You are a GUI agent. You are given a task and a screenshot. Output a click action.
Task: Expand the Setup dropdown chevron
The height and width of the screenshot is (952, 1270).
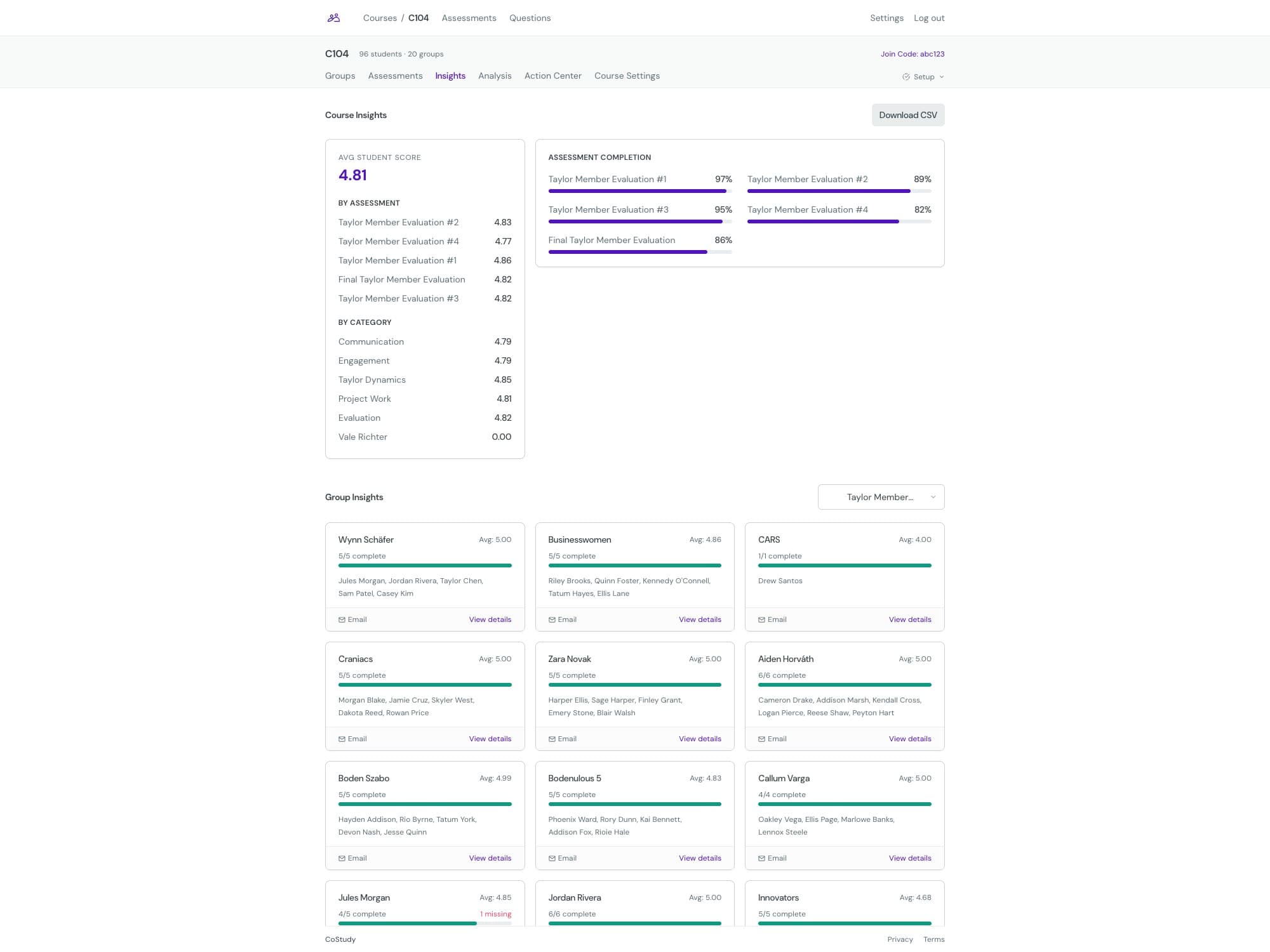[x=942, y=77]
